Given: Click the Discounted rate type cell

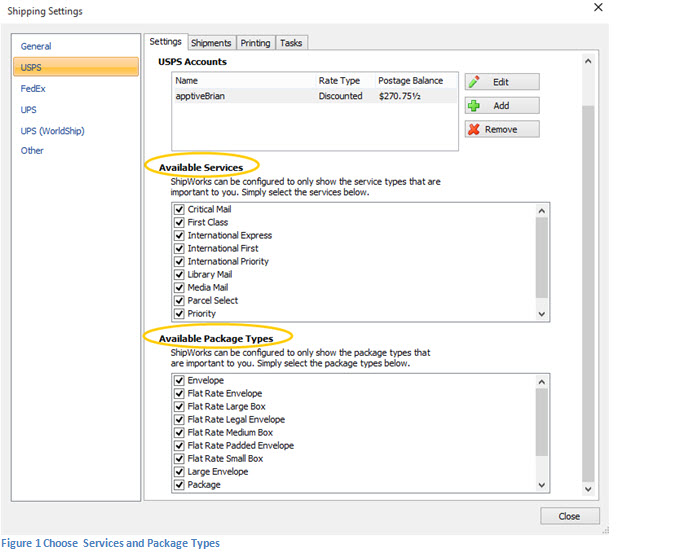Looking at the screenshot, I should 340,96.
